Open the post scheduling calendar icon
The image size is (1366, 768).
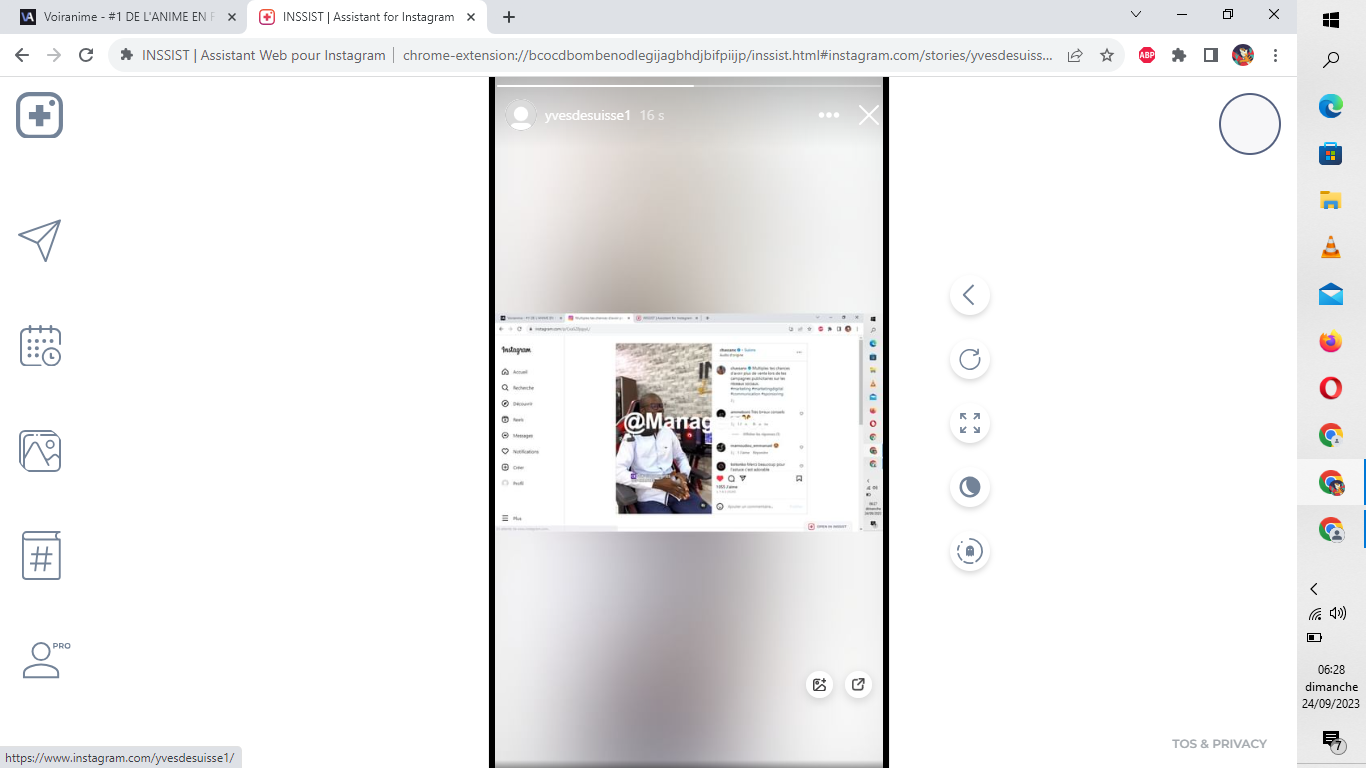pos(40,346)
